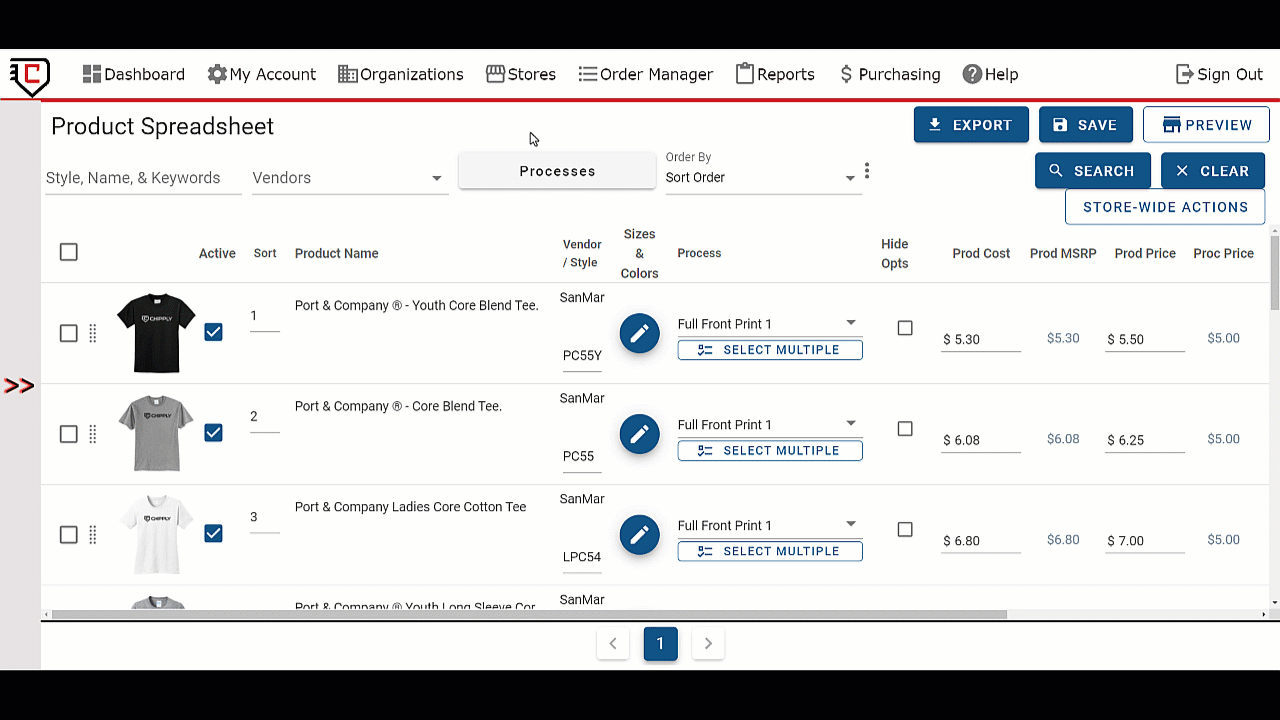Check Hide Opts for PC55Y row
1280x720 pixels.
(905, 328)
